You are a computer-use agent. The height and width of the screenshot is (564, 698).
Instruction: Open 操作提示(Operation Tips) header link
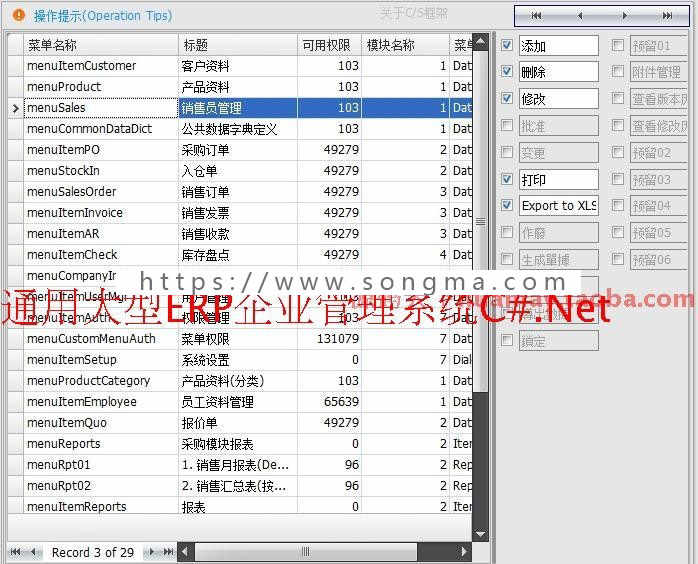point(103,16)
